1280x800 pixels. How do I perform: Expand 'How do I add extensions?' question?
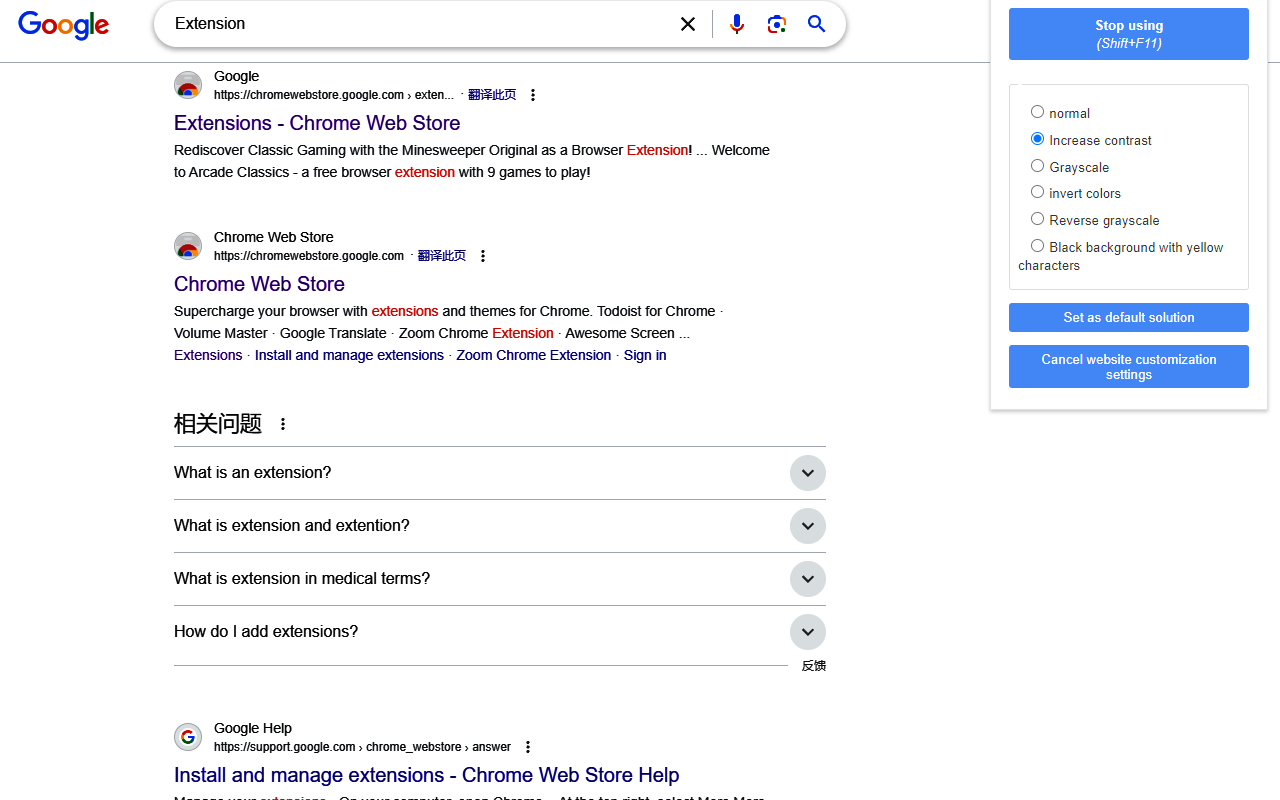[807, 632]
